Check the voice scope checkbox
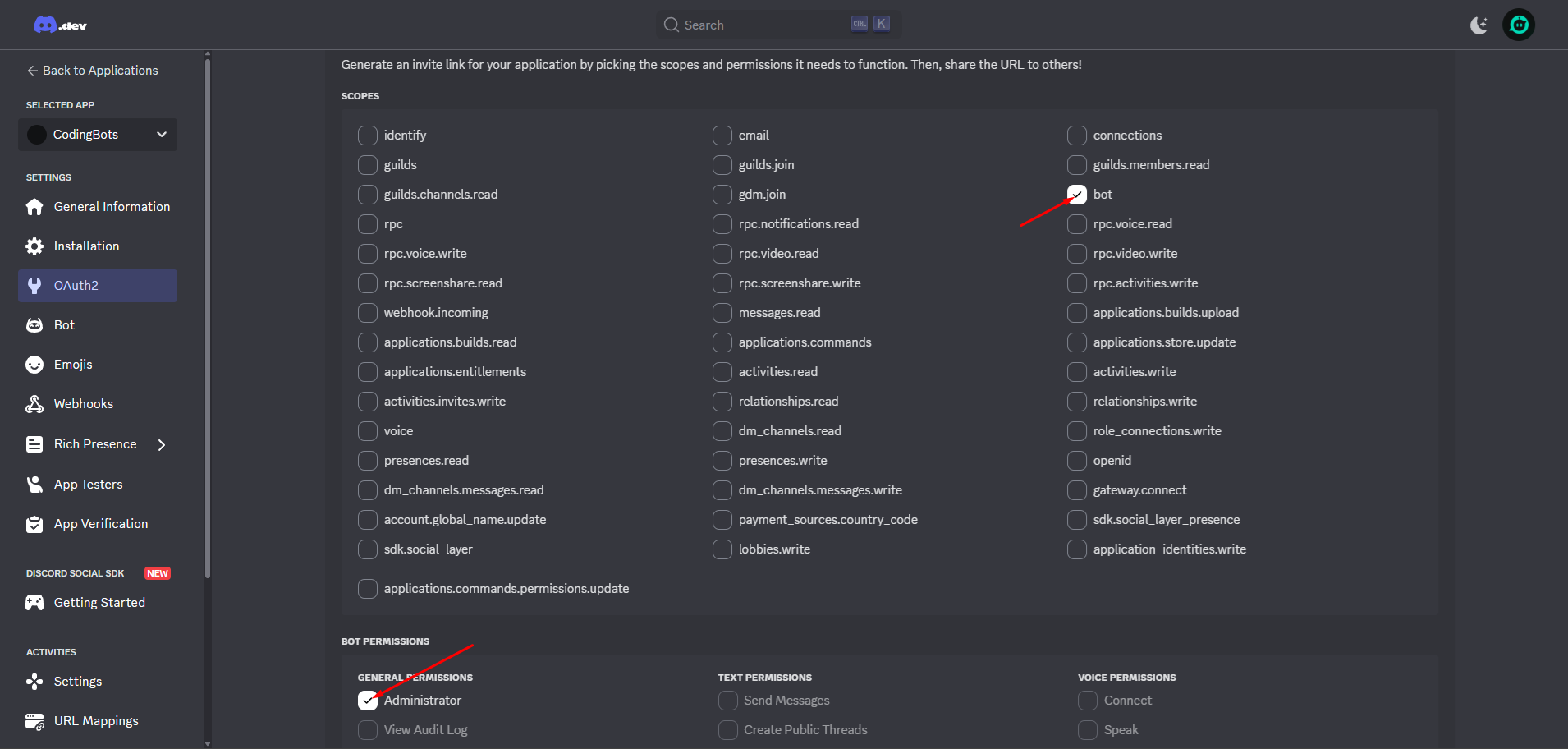The height and width of the screenshot is (749, 1568). (368, 431)
